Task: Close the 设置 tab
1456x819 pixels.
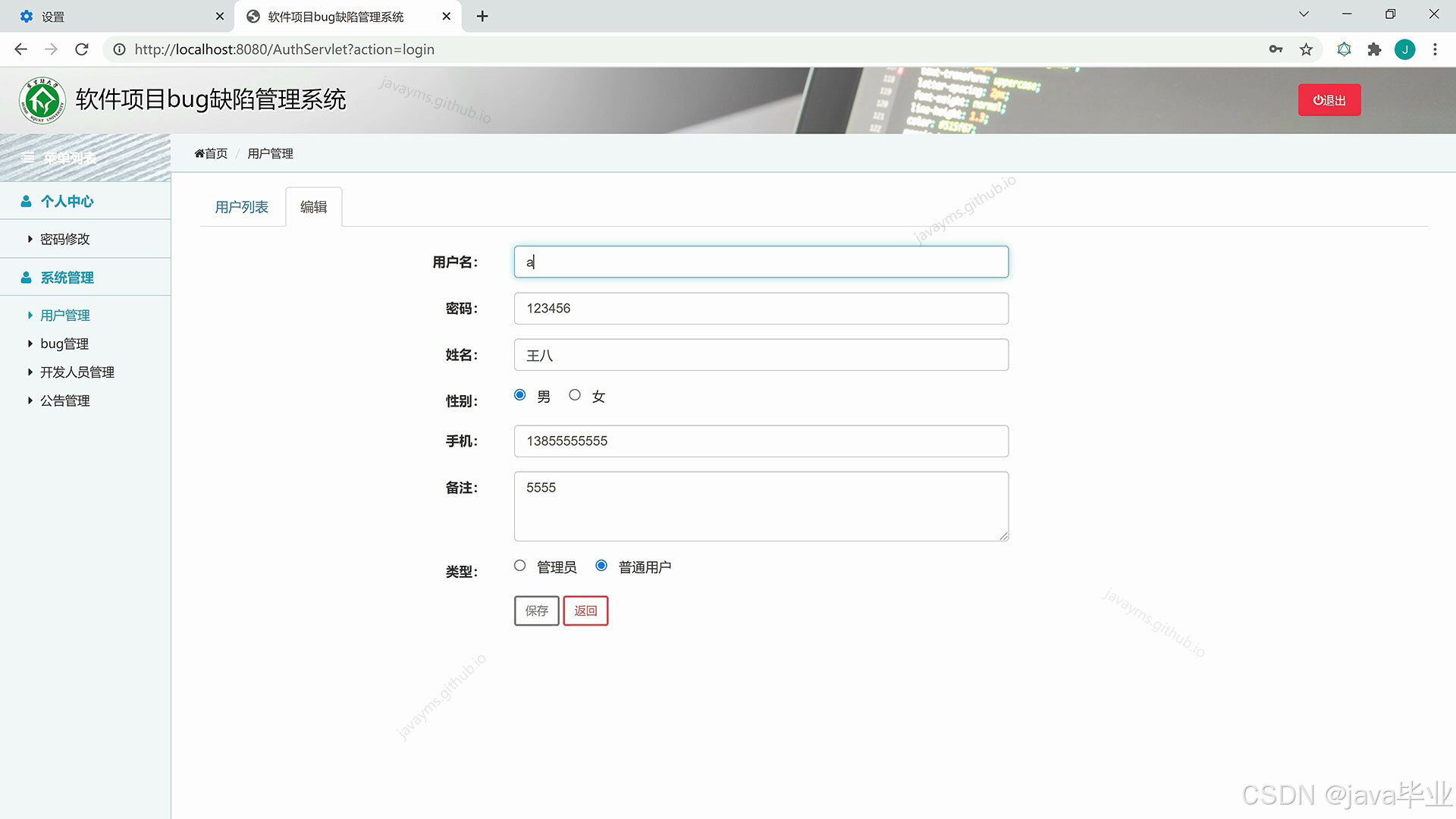Action: (x=219, y=16)
